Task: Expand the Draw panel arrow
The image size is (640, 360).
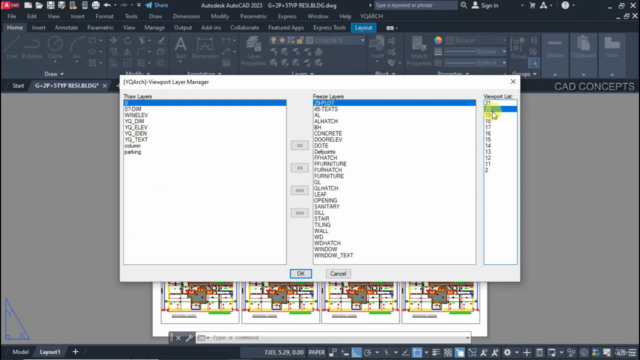Action: tap(62, 74)
